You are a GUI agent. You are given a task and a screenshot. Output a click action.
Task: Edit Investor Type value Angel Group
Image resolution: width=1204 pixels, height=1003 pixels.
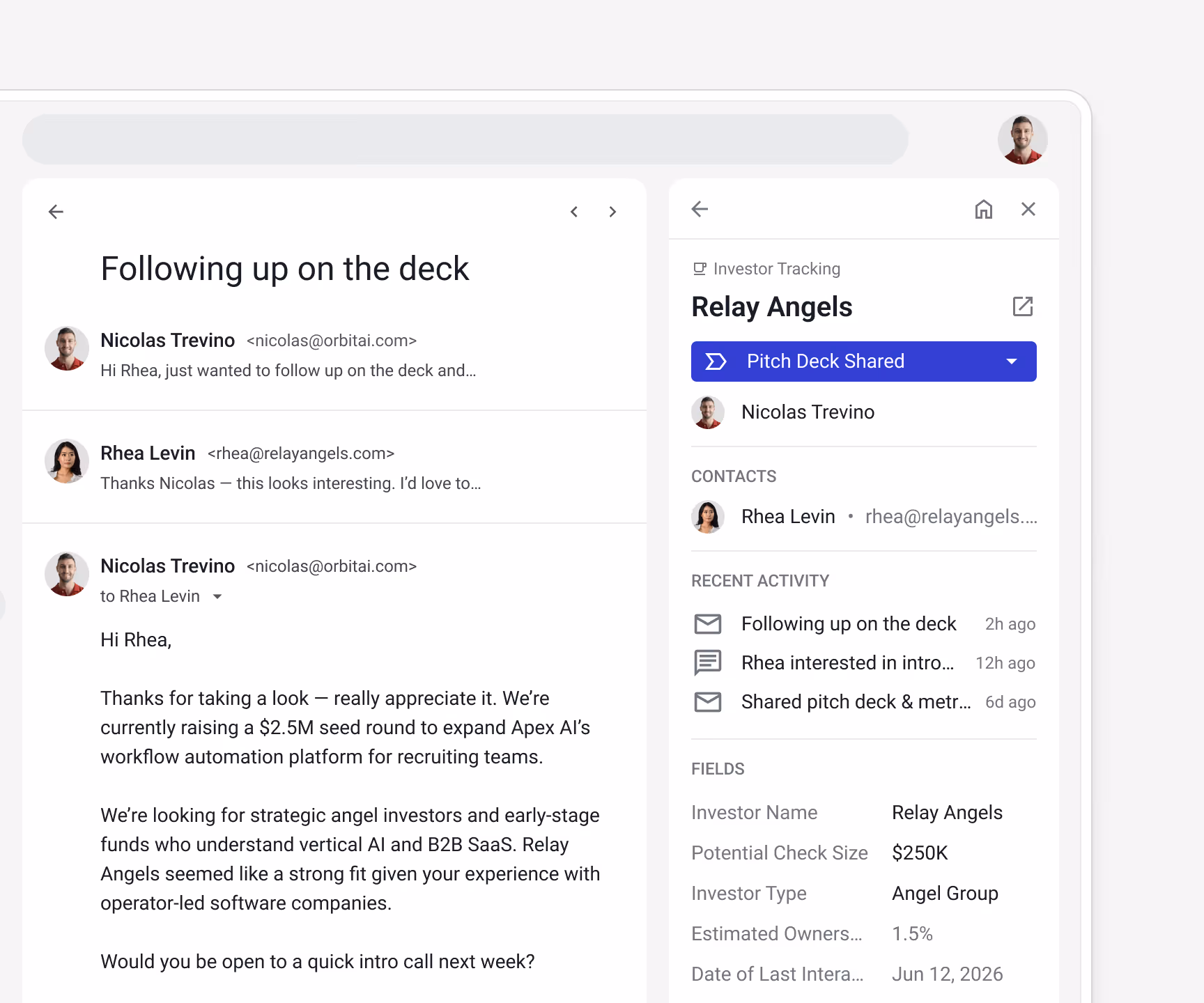pyautogui.click(x=946, y=893)
